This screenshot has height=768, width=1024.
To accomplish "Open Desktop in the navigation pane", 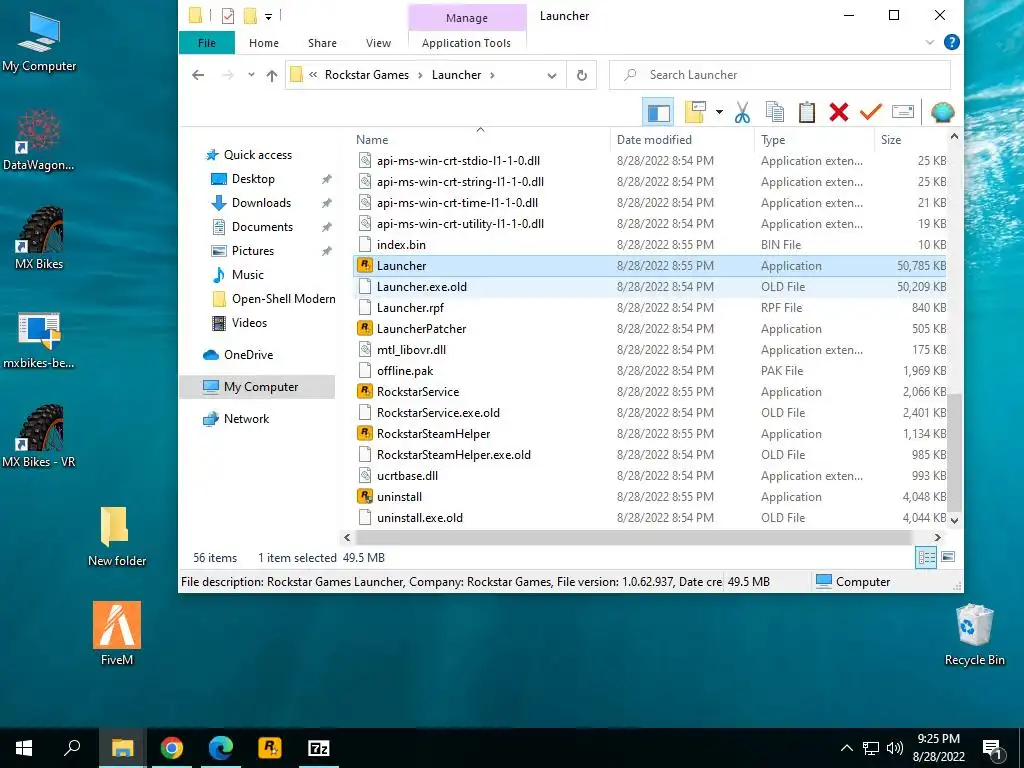I will pyautogui.click(x=253, y=179).
